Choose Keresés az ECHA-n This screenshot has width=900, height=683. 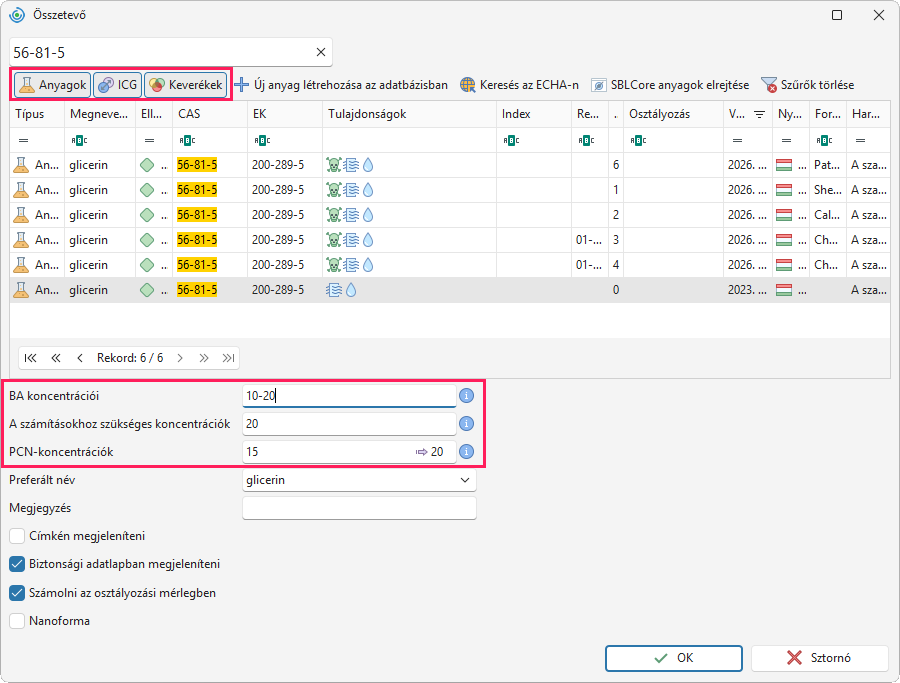coord(519,85)
